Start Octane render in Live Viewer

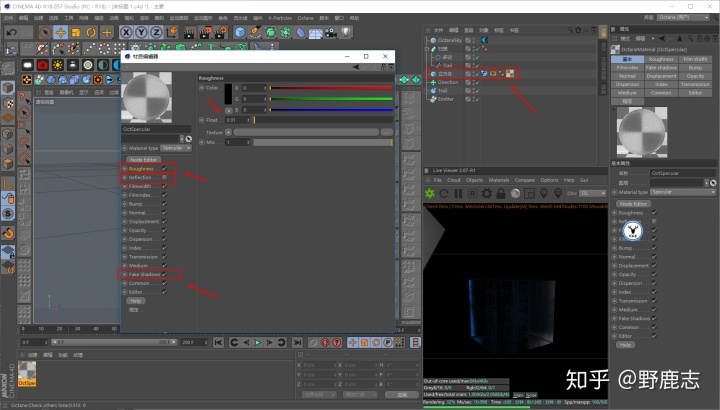(x=430, y=193)
